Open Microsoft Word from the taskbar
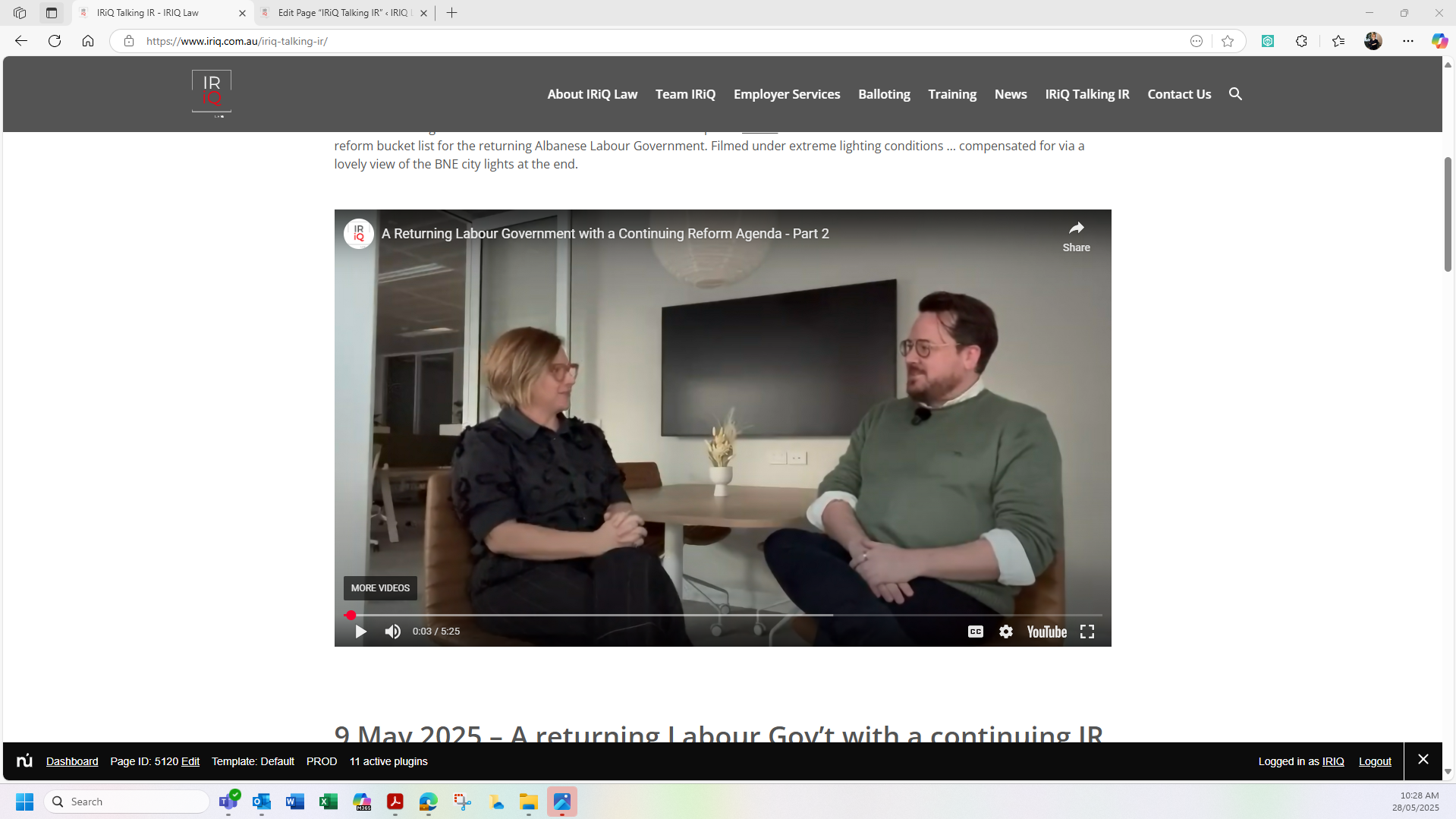 (x=294, y=802)
